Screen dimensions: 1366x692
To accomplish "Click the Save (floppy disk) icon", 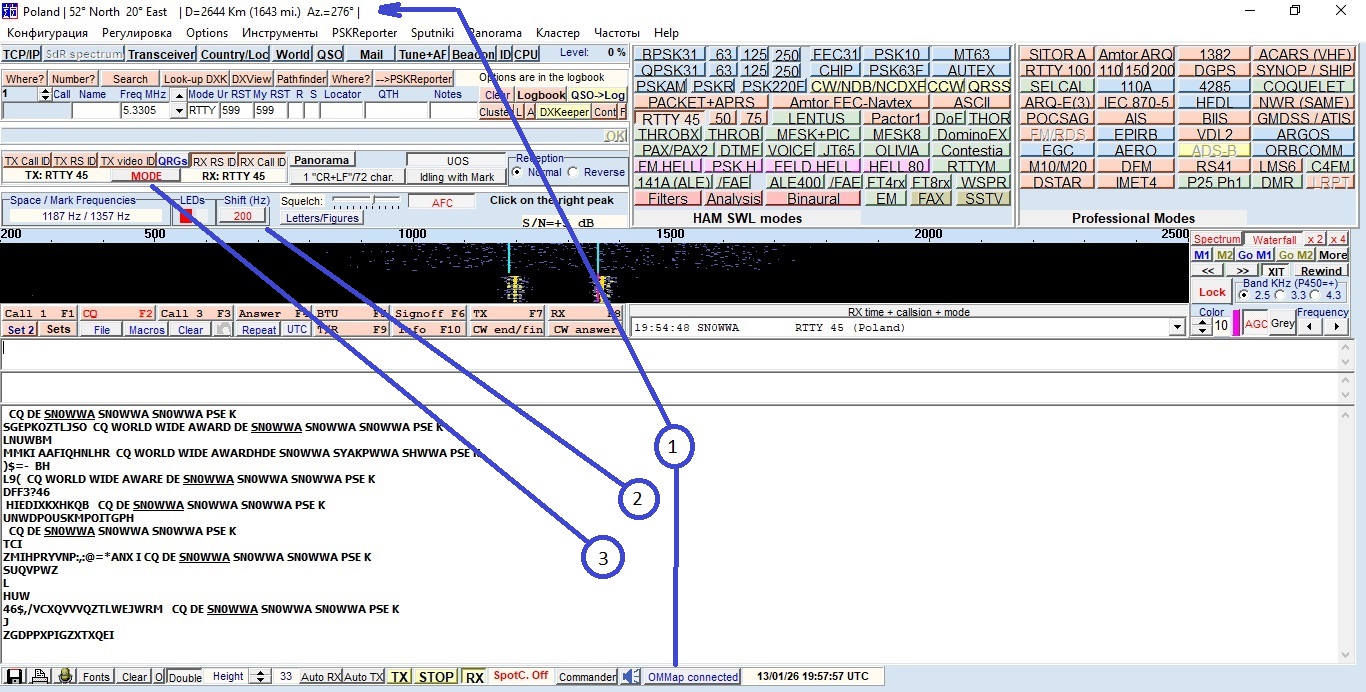I will click(13, 676).
